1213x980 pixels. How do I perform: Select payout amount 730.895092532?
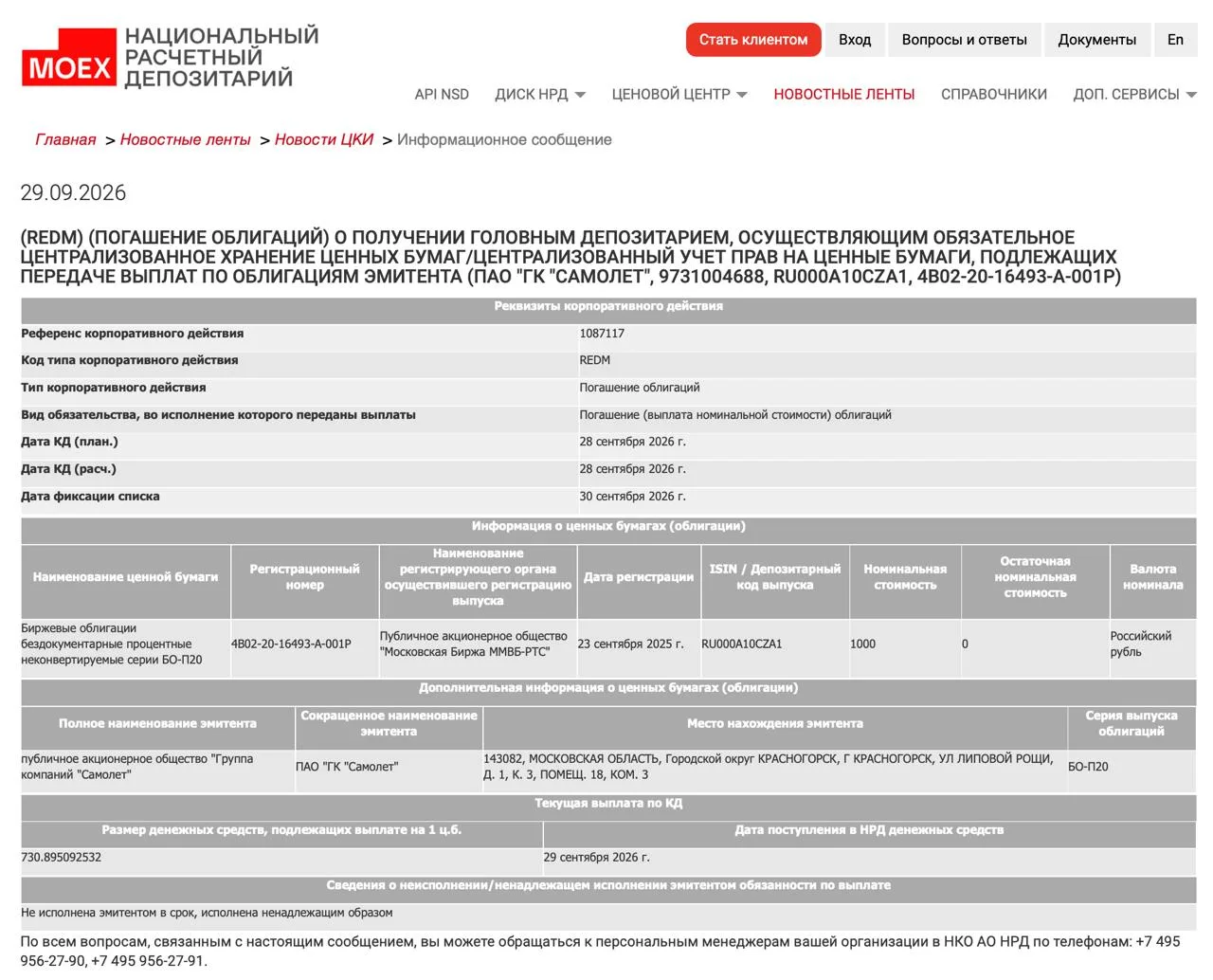61,857
